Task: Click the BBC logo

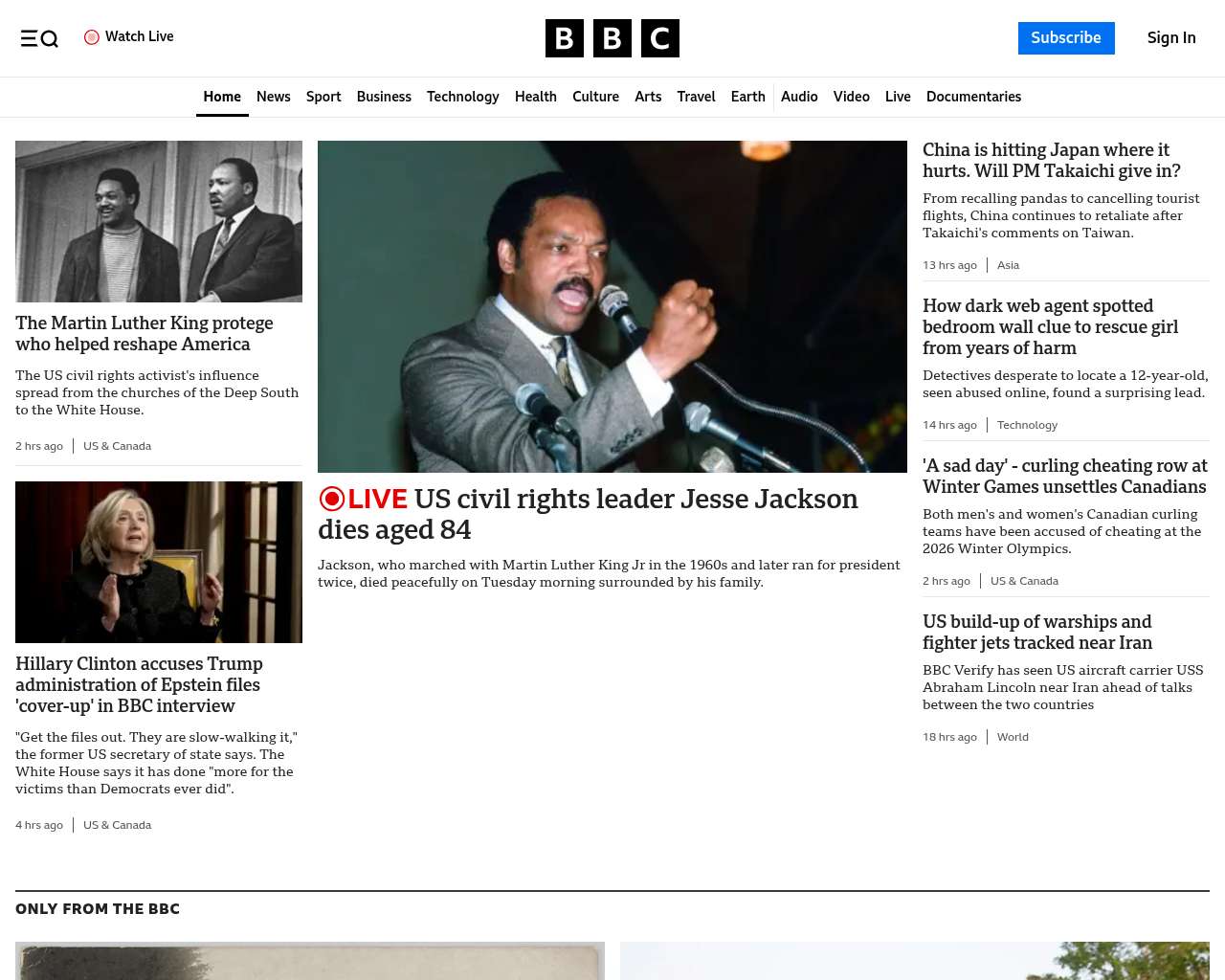Action: tap(612, 38)
